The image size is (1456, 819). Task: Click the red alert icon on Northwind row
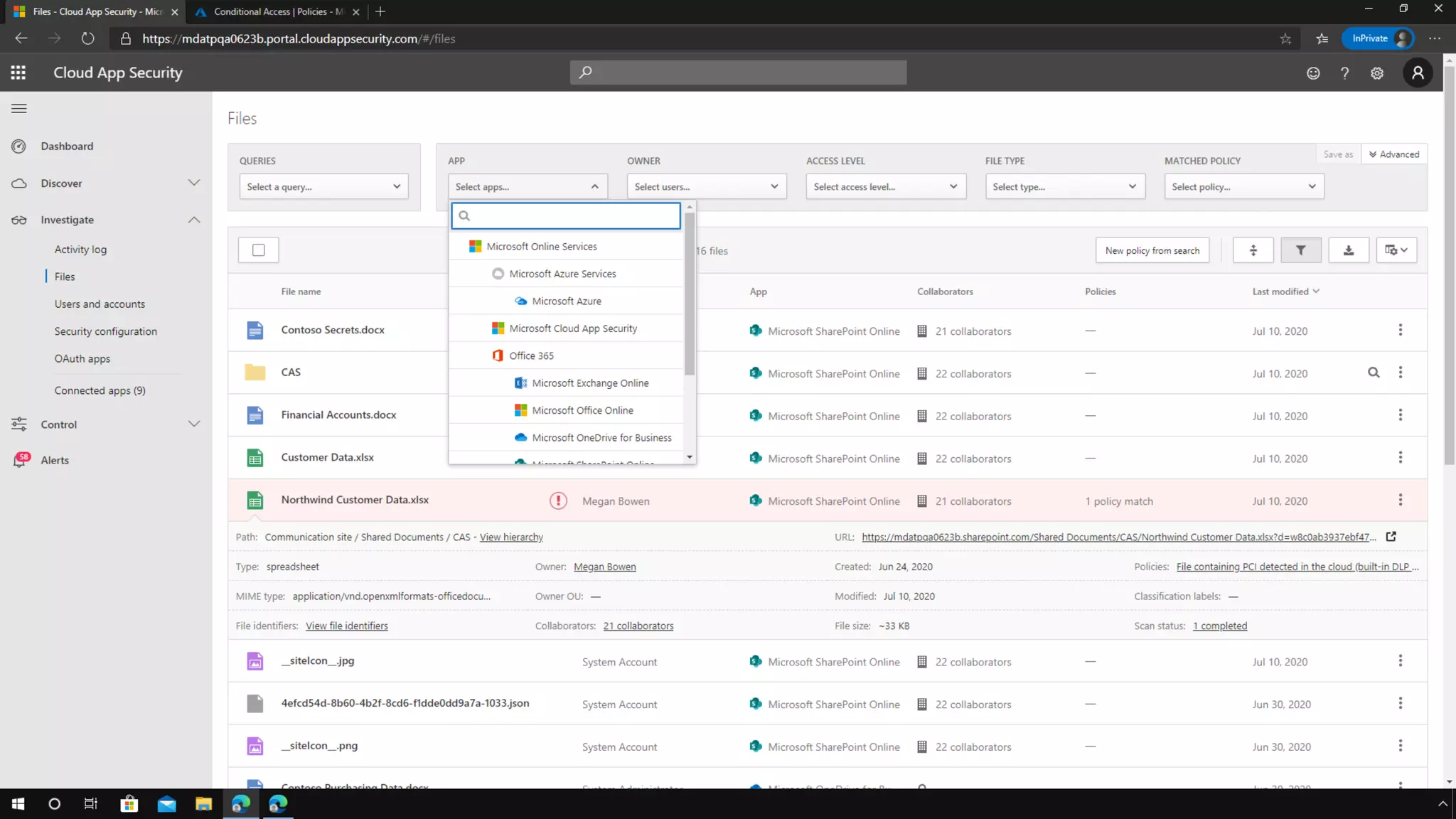[558, 501]
